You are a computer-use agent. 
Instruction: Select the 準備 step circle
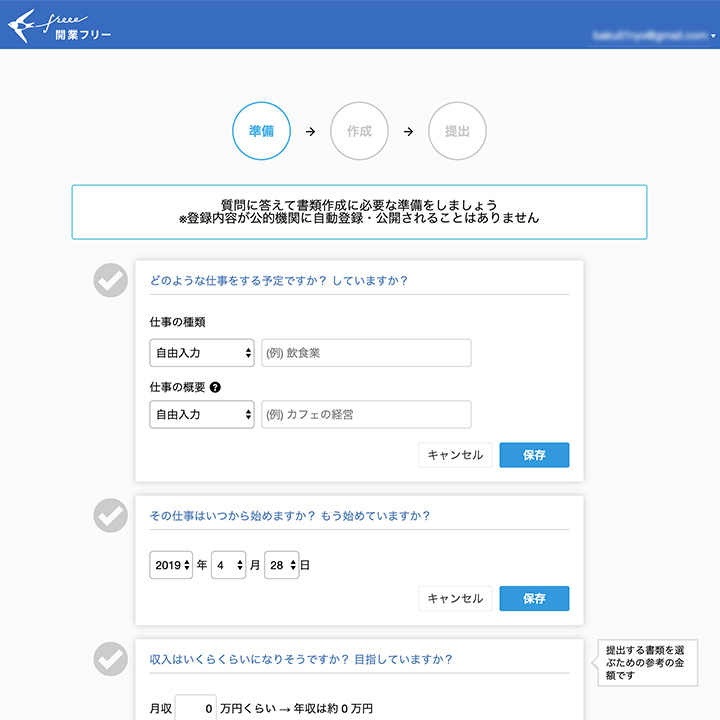click(261, 131)
